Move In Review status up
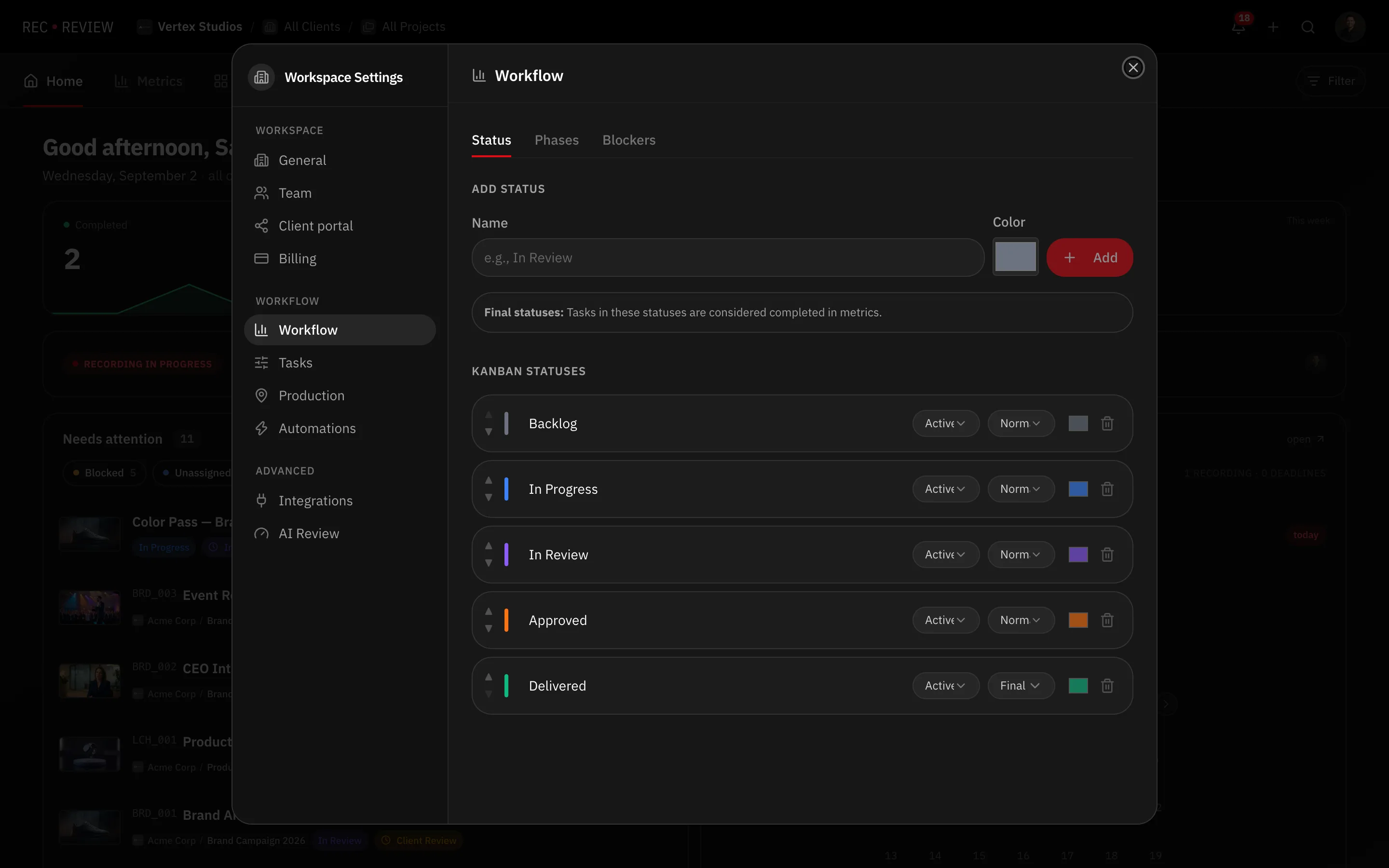Image resolution: width=1389 pixels, height=868 pixels. click(489, 545)
